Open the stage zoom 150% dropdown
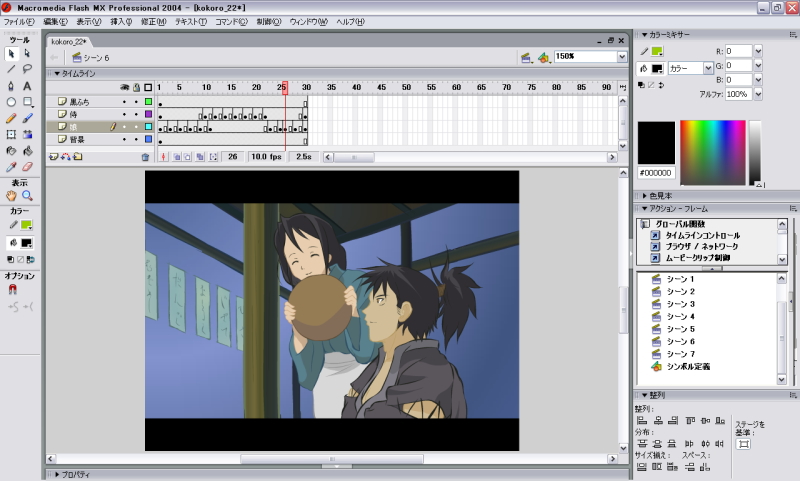Image resolution: width=800 pixels, height=481 pixels. tap(622, 57)
